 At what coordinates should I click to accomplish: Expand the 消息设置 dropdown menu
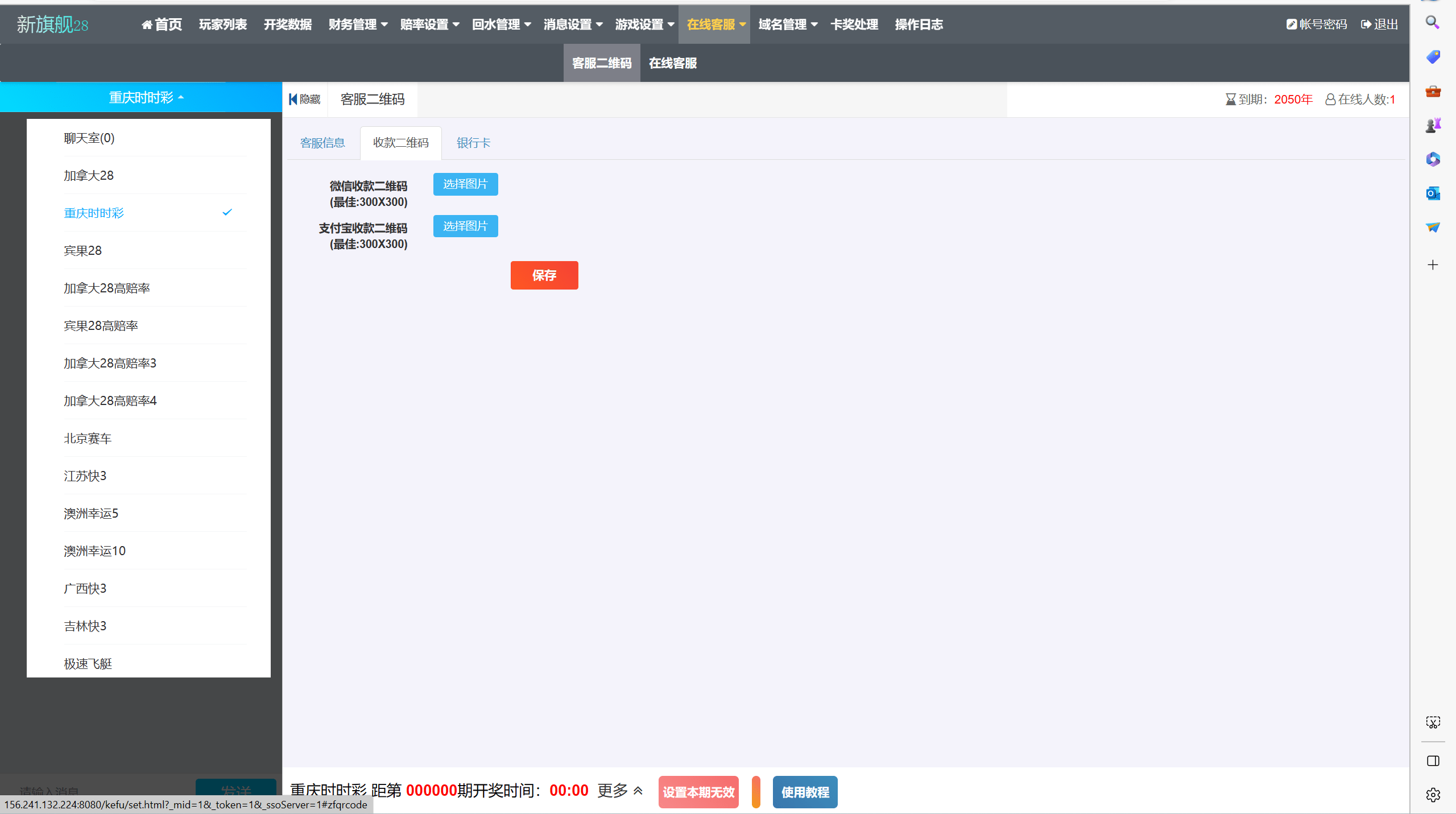573,24
